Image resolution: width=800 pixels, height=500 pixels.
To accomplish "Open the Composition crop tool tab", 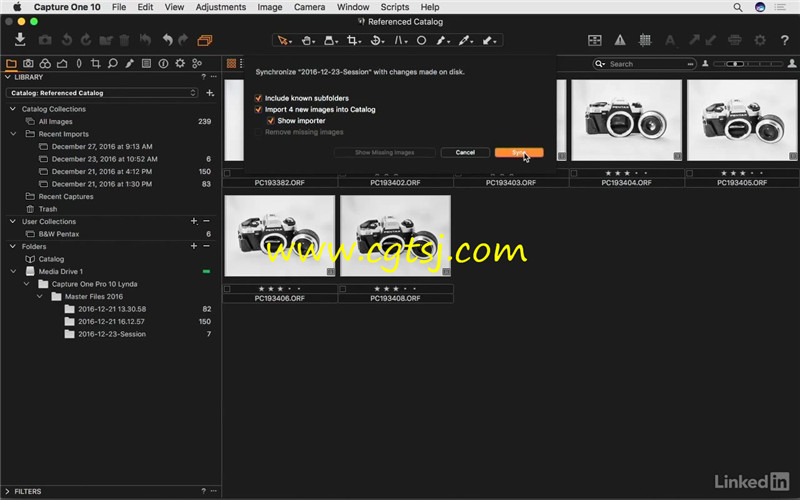I will (x=95, y=63).
